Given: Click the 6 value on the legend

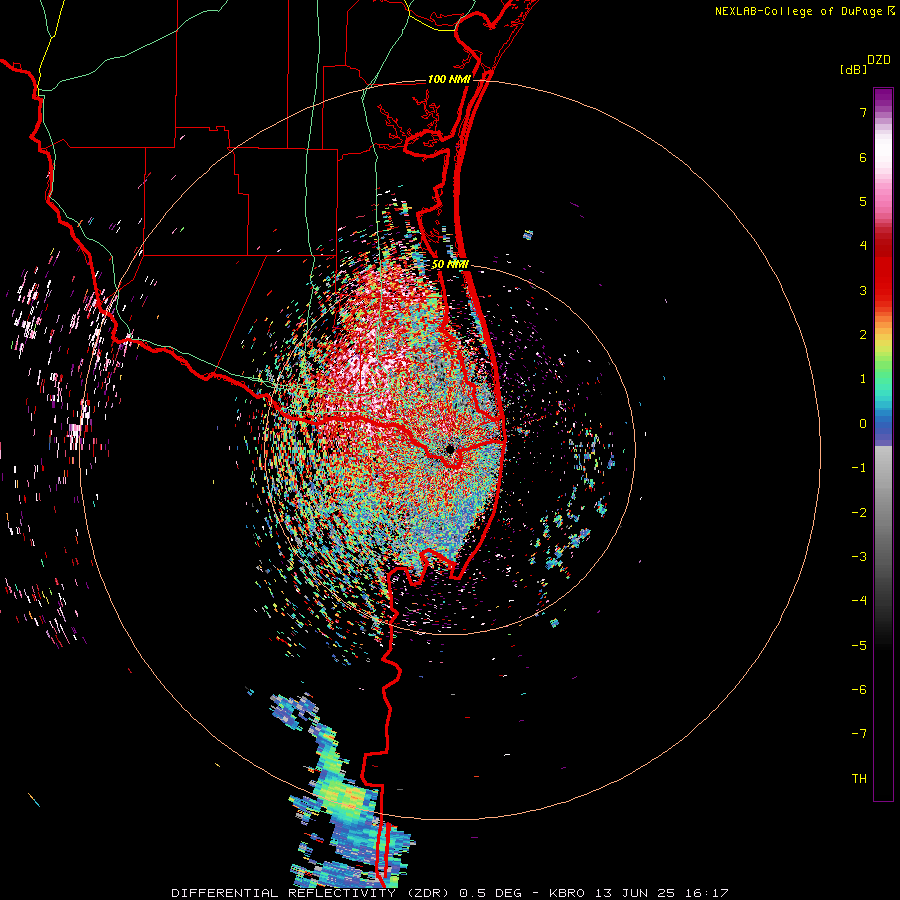Looking at the screenshot, I should click(863, 157).
